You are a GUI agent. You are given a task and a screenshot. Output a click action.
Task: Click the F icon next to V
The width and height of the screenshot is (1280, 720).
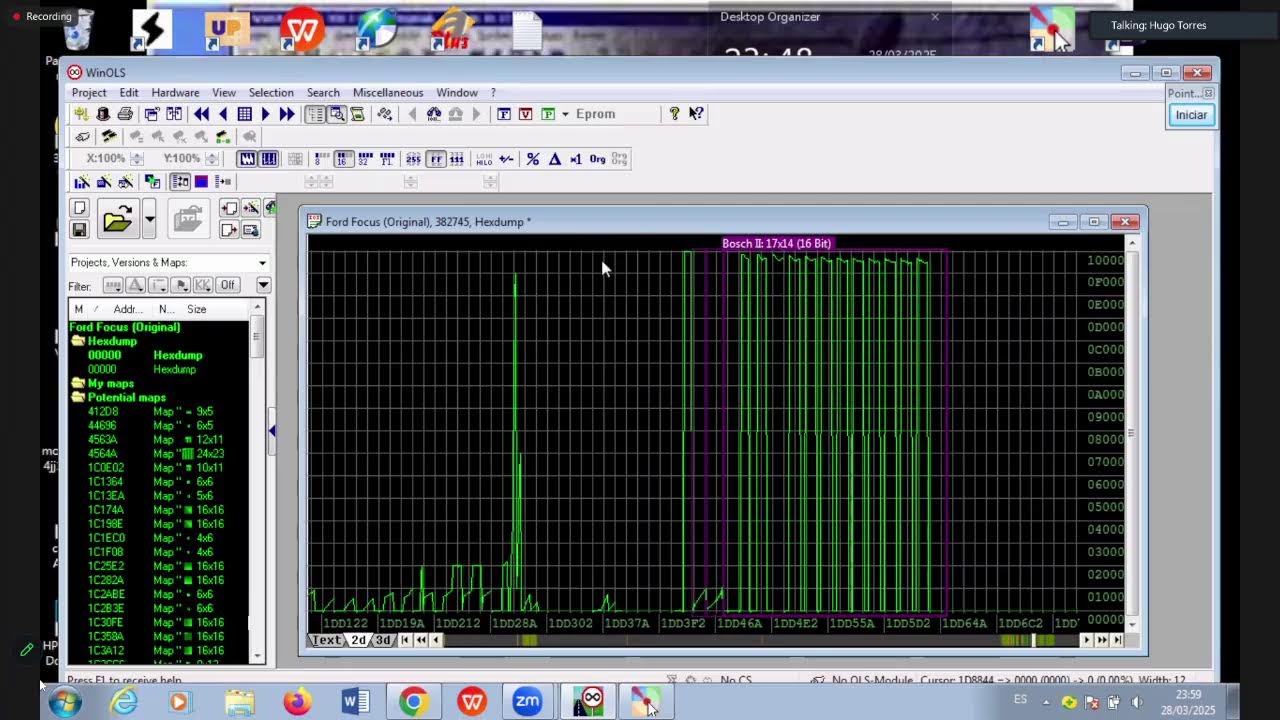tap(504, 114)
